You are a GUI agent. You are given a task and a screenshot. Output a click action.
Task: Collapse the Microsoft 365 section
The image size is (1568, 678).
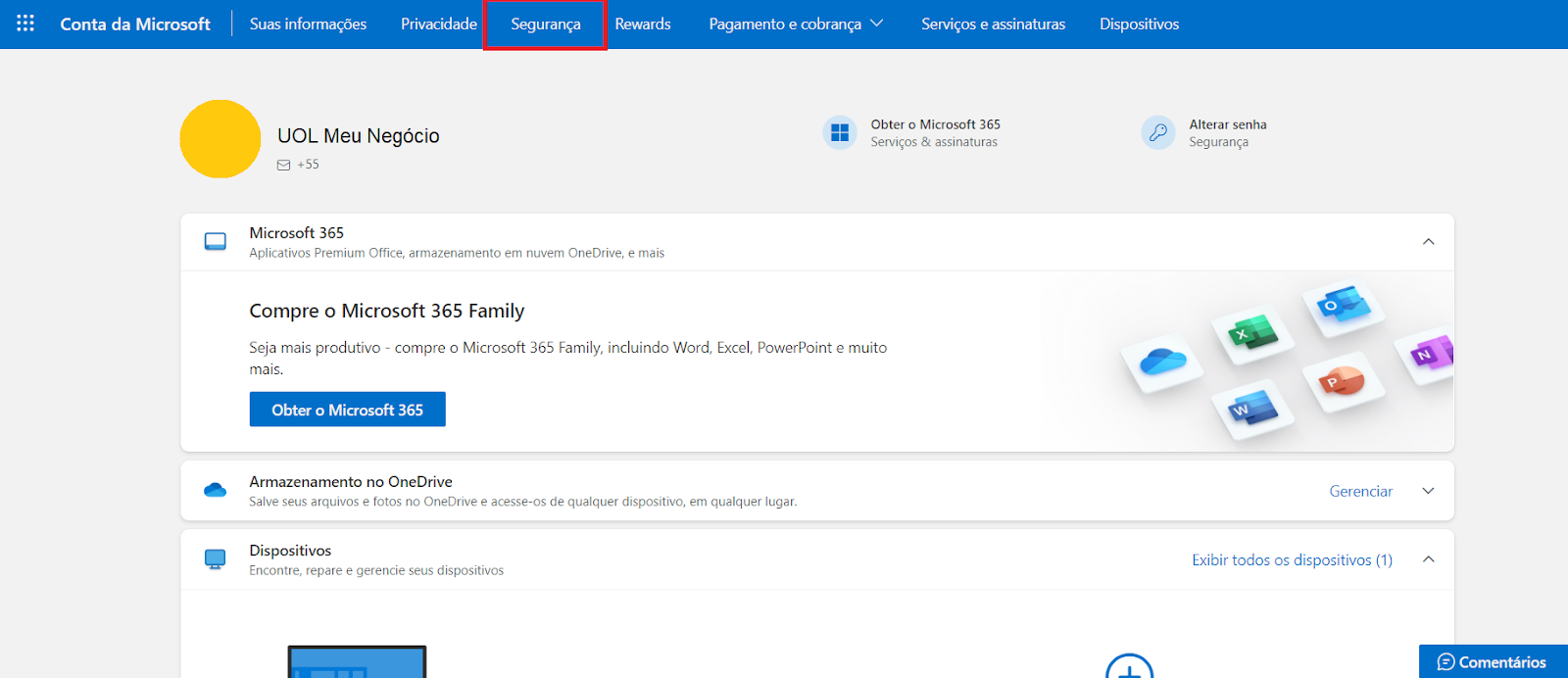coord(1428,242)
